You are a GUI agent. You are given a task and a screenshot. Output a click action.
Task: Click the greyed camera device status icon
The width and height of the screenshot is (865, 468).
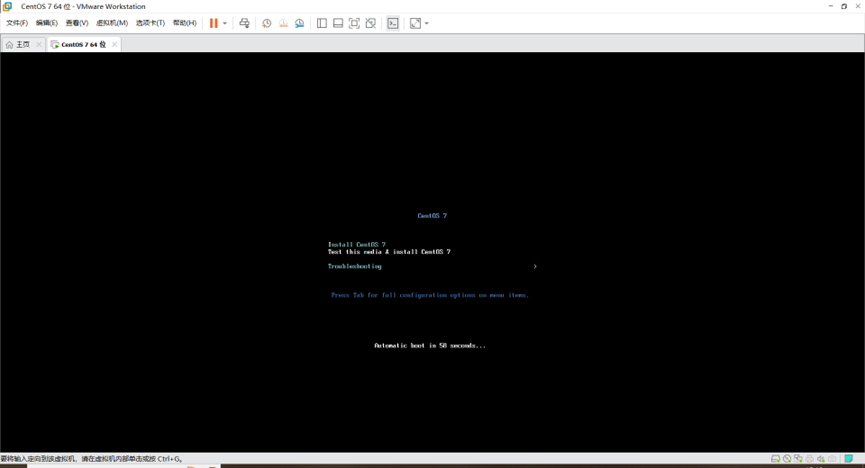coord(832,459)
